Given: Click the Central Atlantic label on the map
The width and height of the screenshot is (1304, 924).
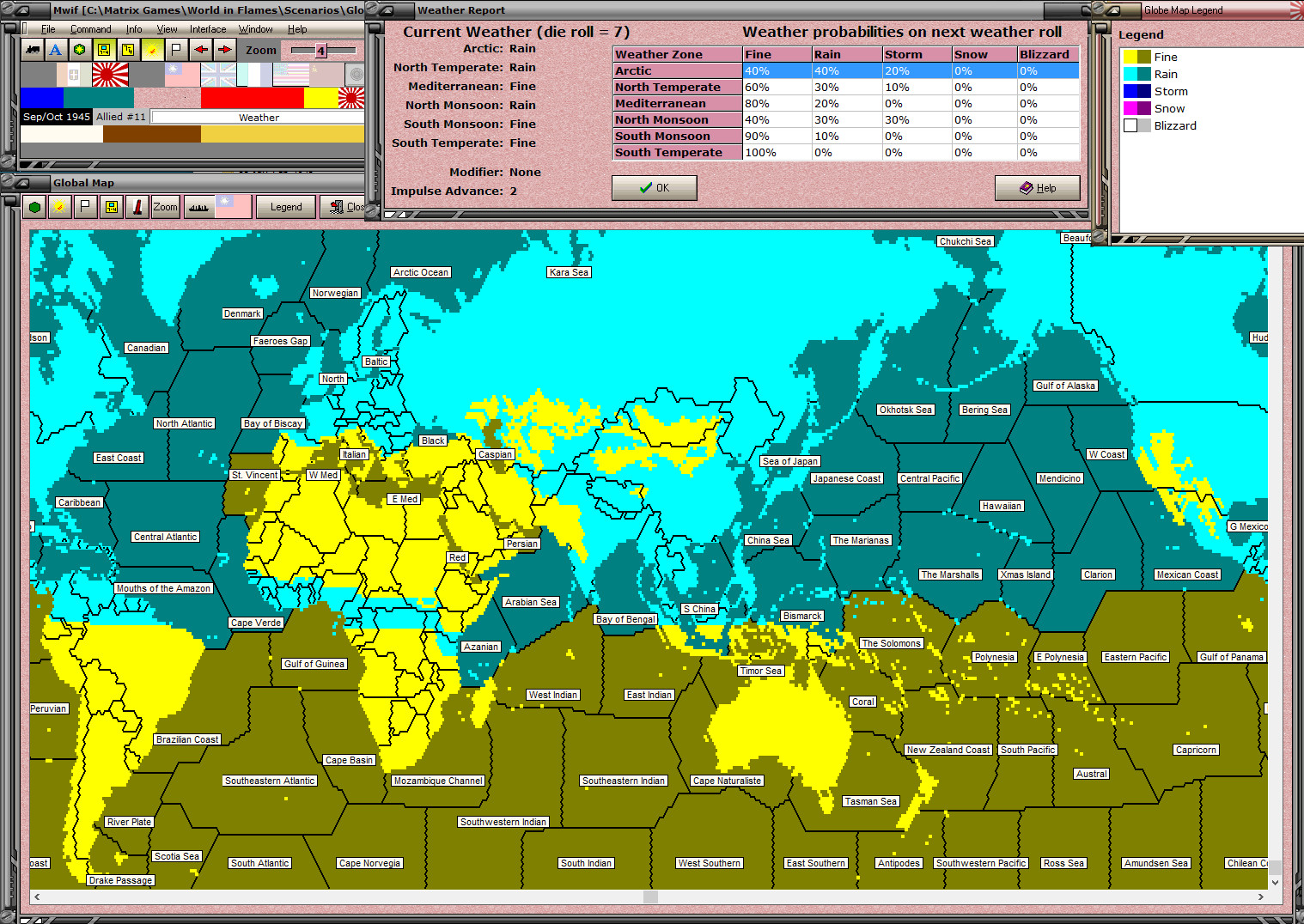Looking at the screenshot, I should click(166, 538).
